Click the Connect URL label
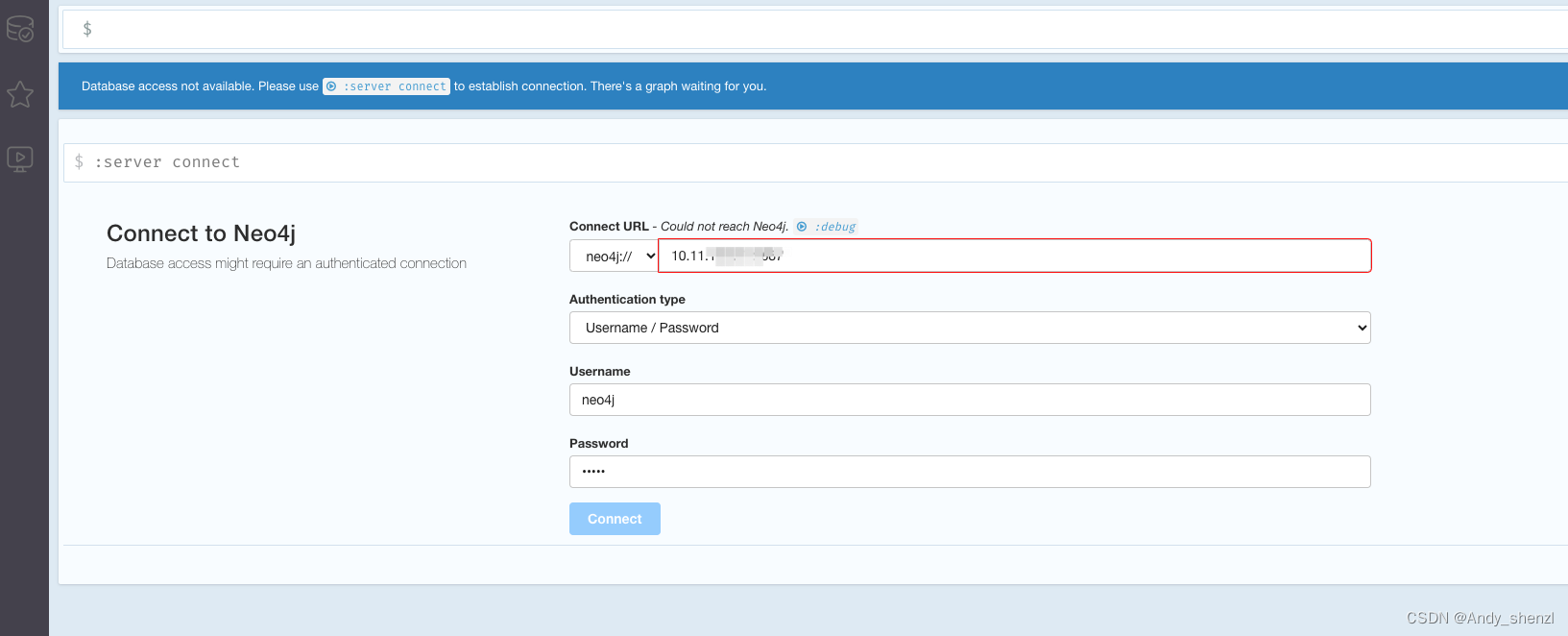Viewport: 1568px width, 636px height. coord(609,227)
